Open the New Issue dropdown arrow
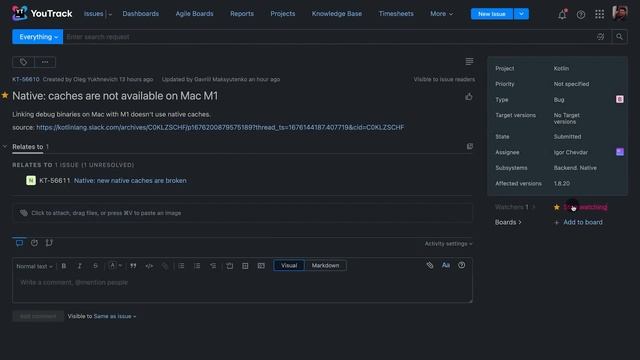The height and width of the screenshot is (360, 640). pos(521,14)
